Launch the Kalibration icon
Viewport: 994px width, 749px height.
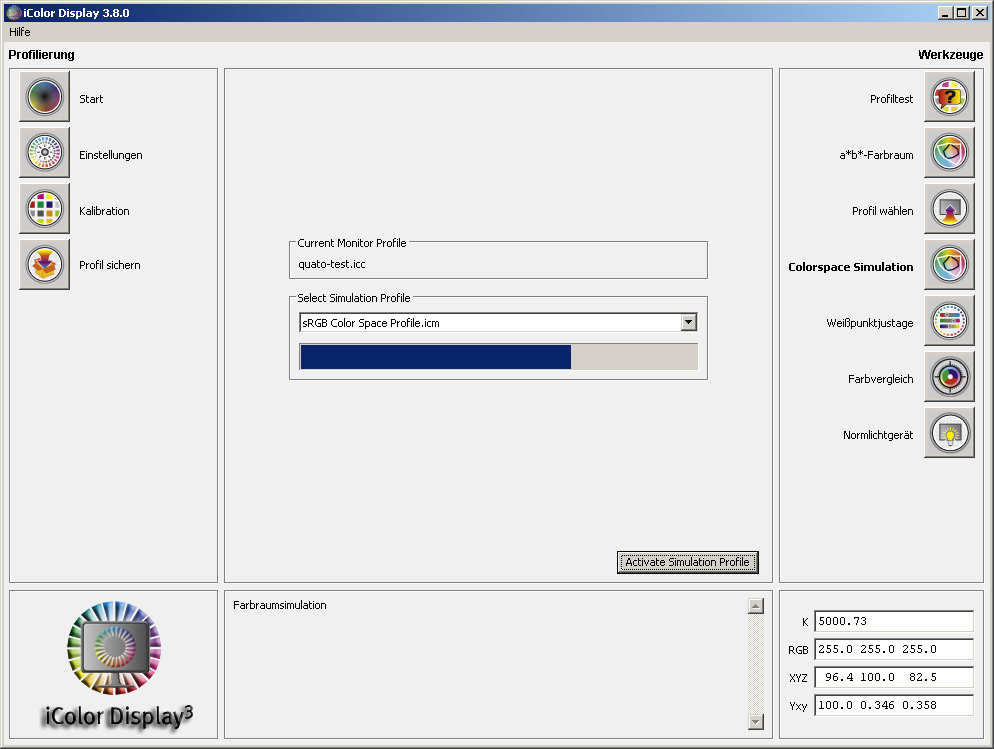(x=44, y=208)
